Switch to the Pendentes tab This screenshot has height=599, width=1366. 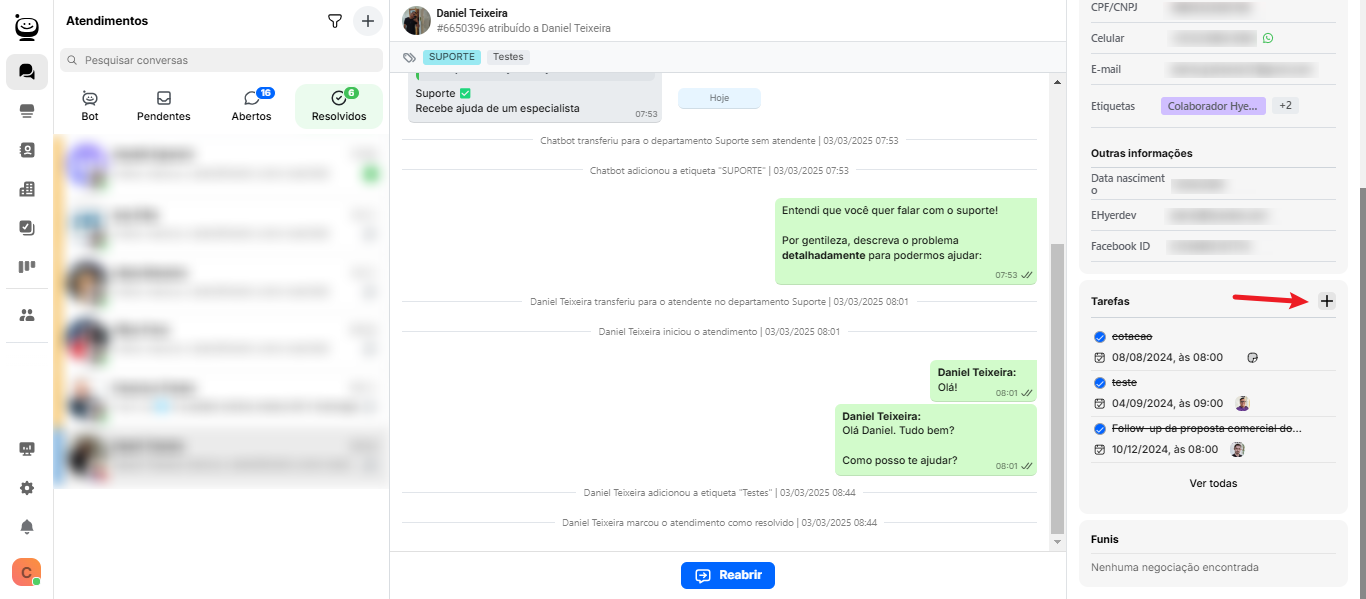(164, 106)
